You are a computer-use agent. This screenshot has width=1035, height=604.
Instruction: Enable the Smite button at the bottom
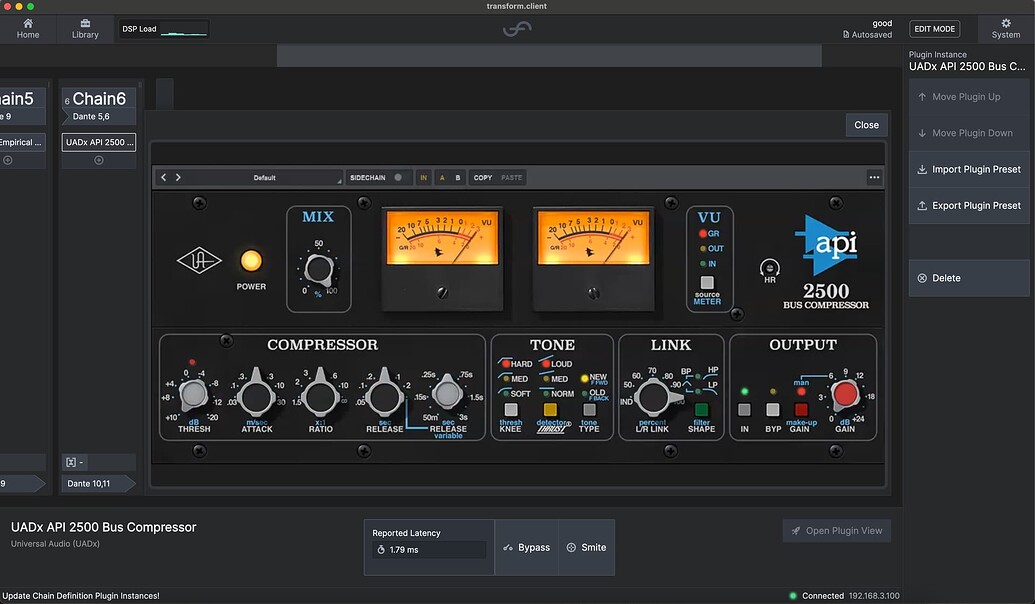587,547
